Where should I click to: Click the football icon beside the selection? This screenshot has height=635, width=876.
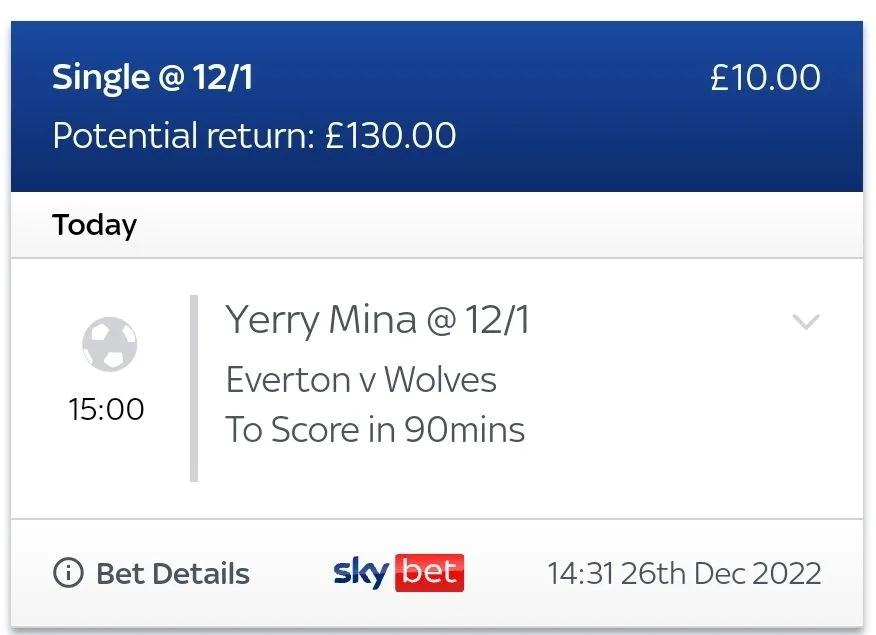109,345
